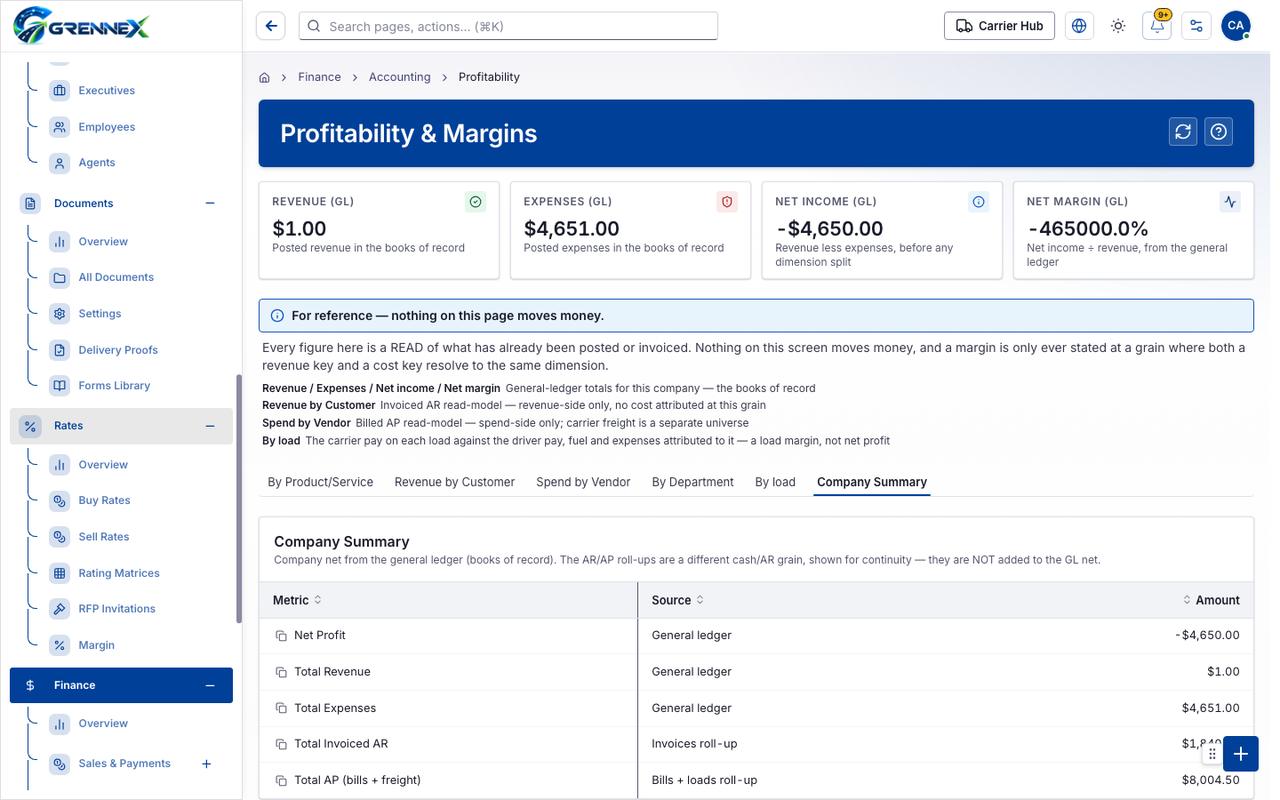Collapse the Finance sidebar section
The image size is (1280, 800).
coord(210,685)
